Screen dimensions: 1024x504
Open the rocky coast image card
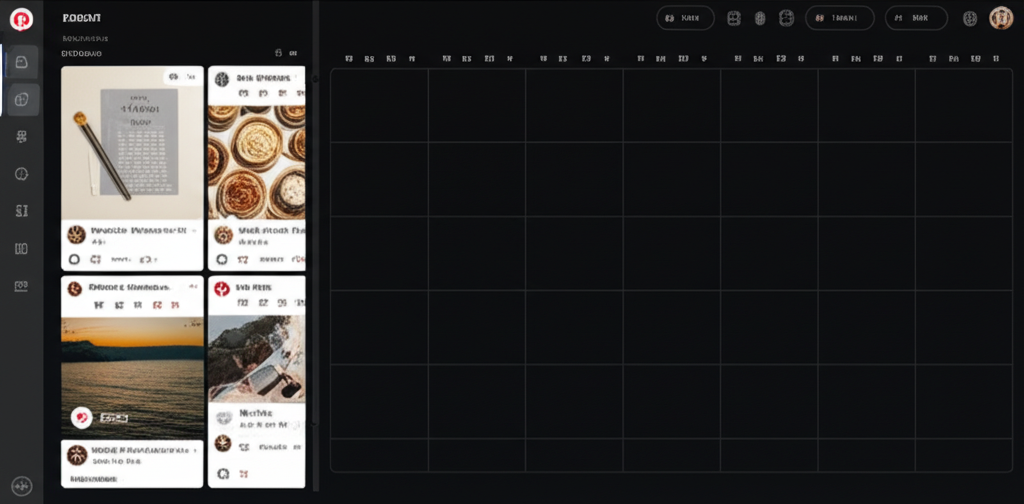[x=256, y=359]
